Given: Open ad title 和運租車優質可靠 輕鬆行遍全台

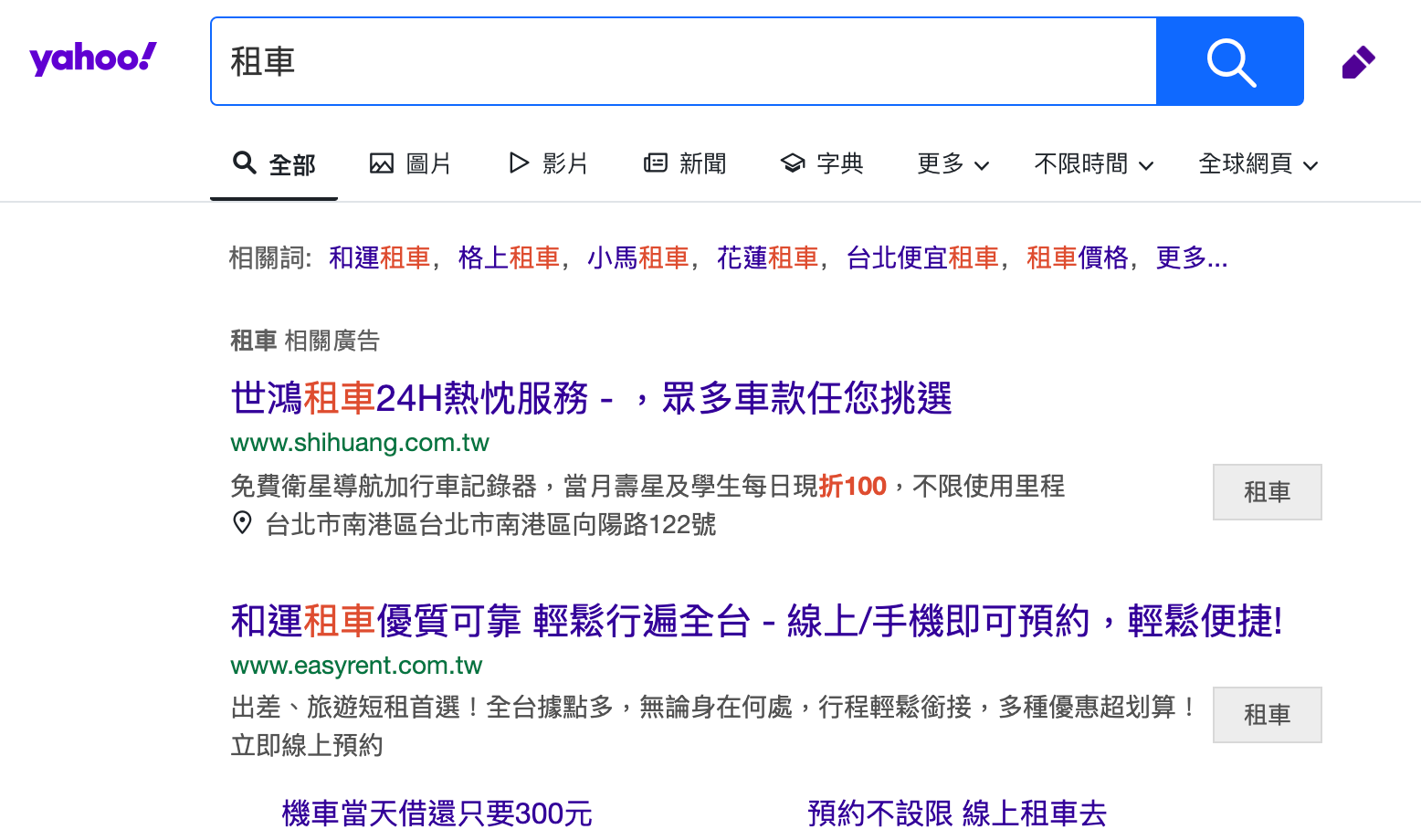Looking at the screenshot, I should [x=756, y=622].
